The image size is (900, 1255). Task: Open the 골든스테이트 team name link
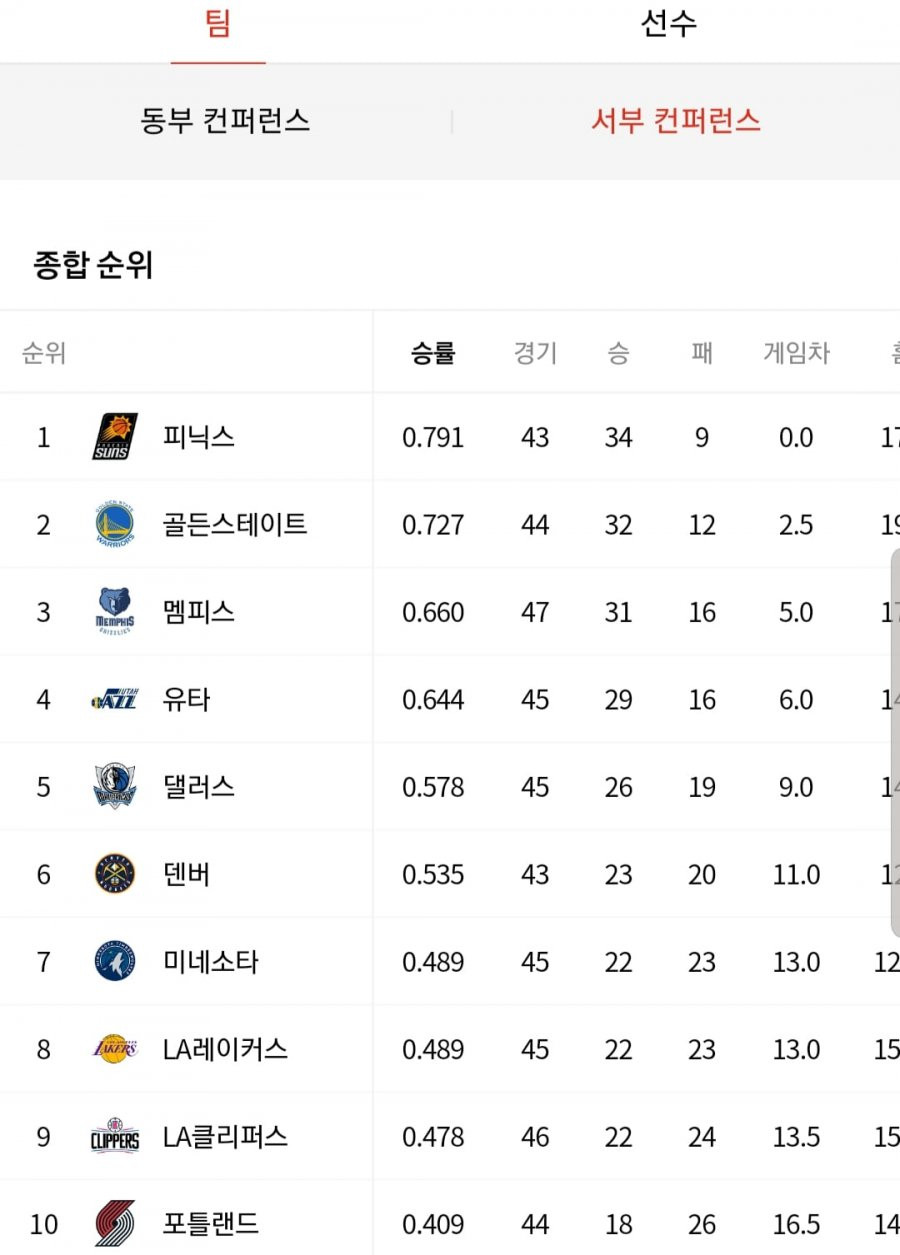point(235,524)
